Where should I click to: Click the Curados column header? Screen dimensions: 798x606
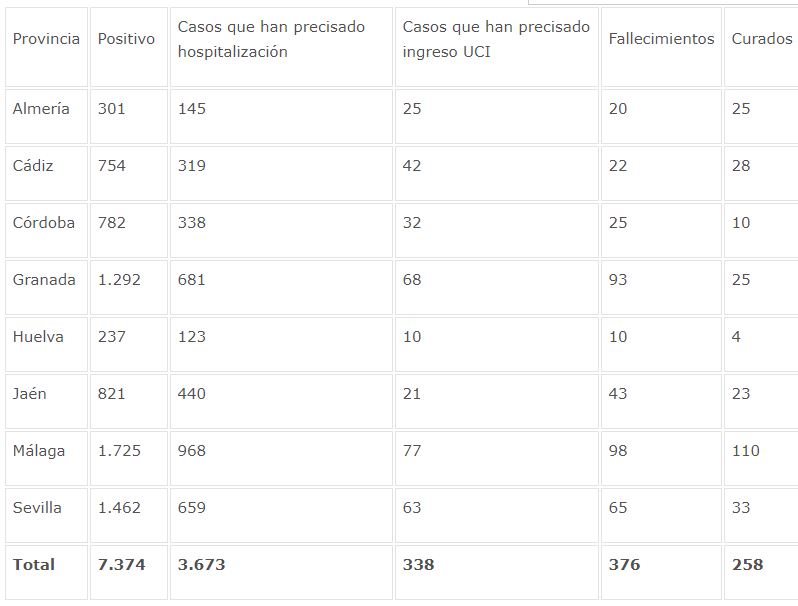[x=761, y=39]
